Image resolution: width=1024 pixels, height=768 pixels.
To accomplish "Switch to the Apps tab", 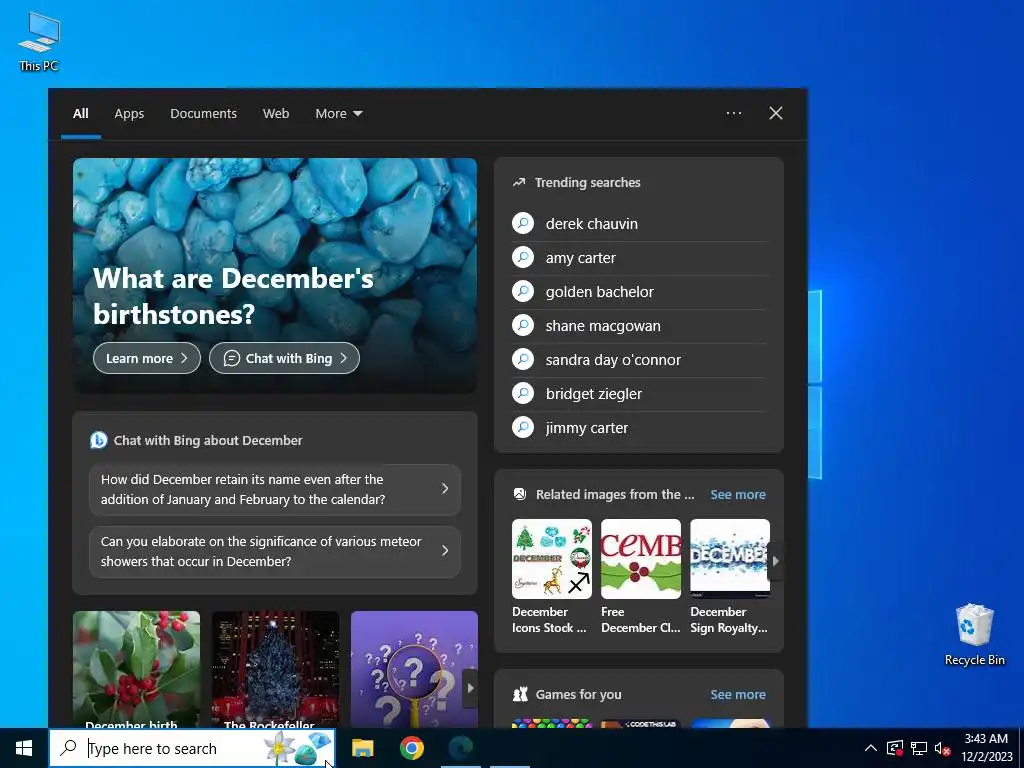I will 129,114.
